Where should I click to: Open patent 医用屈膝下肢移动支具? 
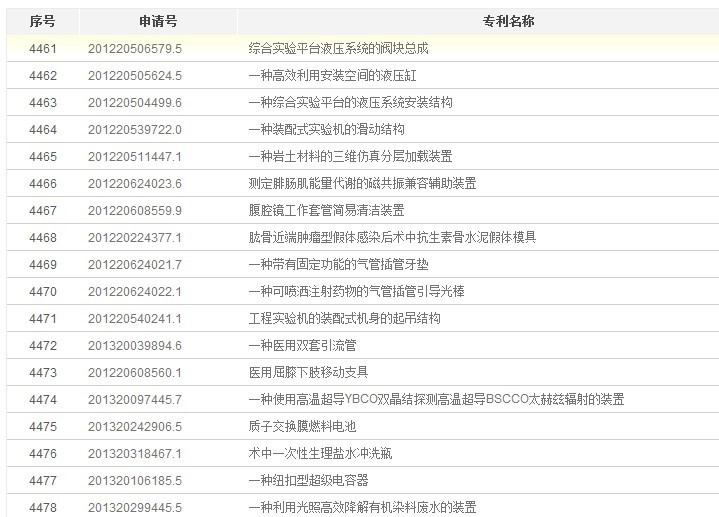308,372
